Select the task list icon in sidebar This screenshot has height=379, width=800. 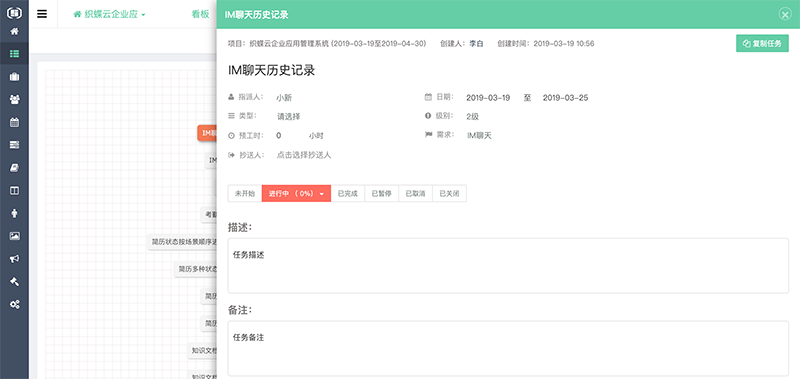click(x=14, y=53)
